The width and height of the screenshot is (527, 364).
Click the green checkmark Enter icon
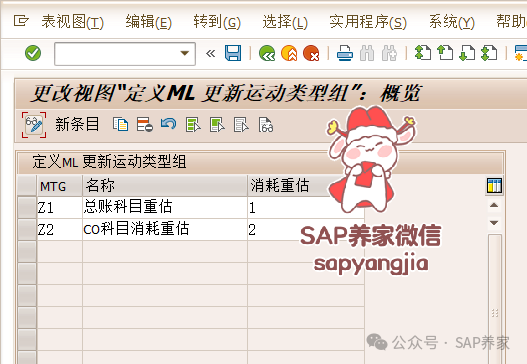(x=33, y=53)
